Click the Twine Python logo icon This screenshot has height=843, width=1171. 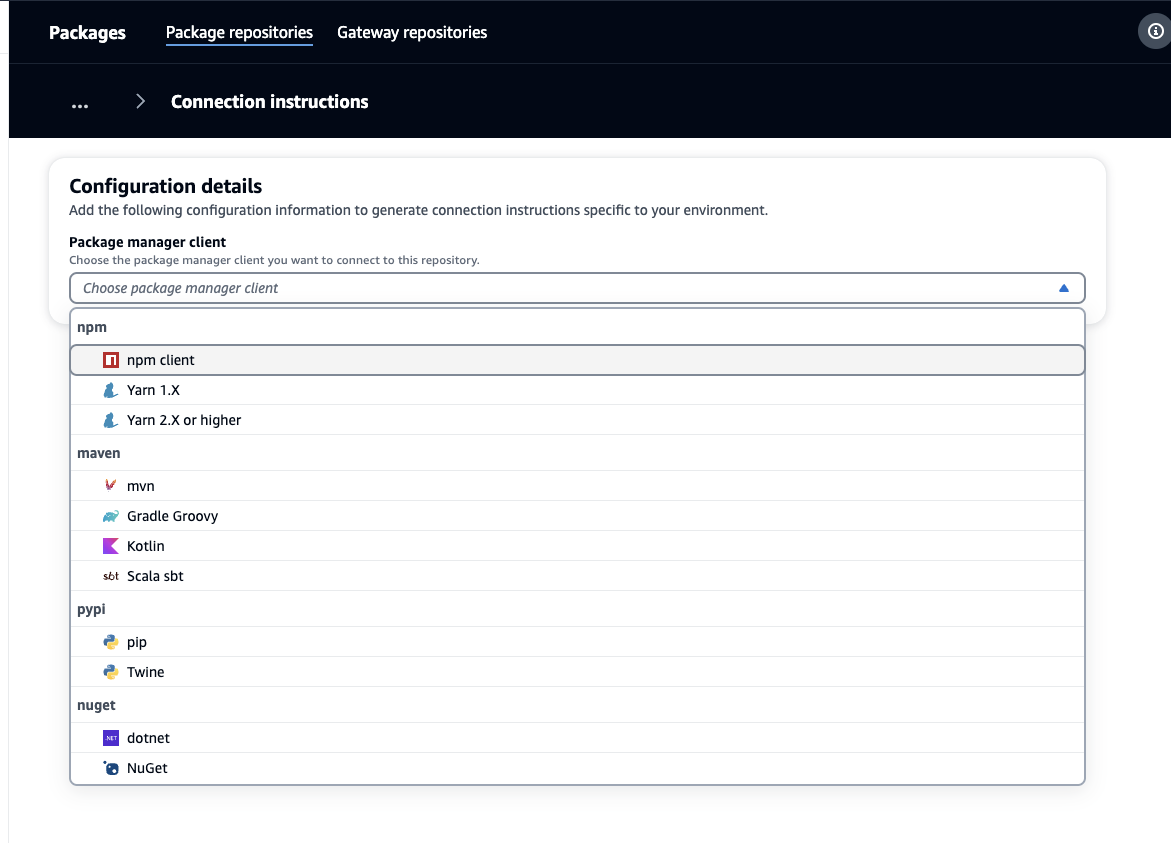[x=111, y=672]
